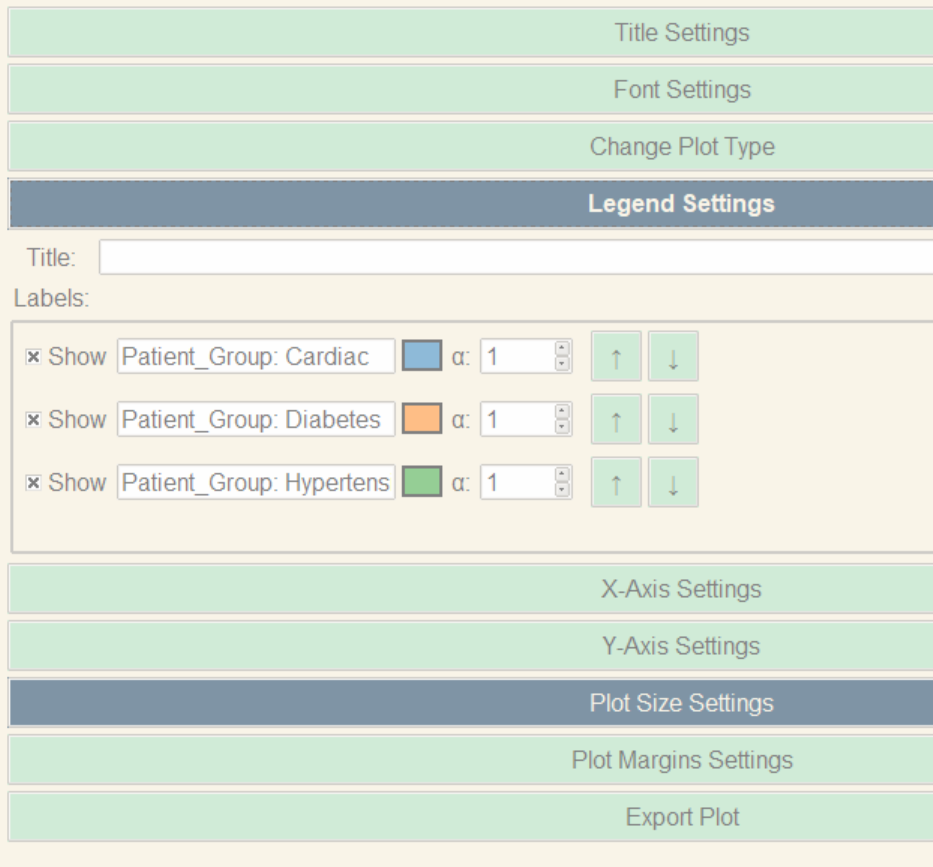This screenshot has width=933, height=867.
Task: Move Hypertension label up with arrow
Action: click(616, 483)
